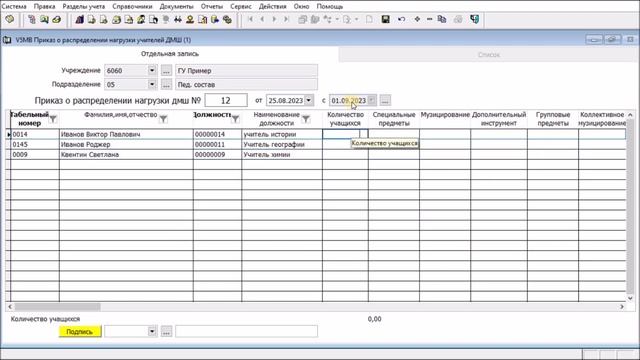The width and height of the screenshot is (640, 360).
Task: Click the black double-arrow find icon
Action: click(x=178, y=19)
